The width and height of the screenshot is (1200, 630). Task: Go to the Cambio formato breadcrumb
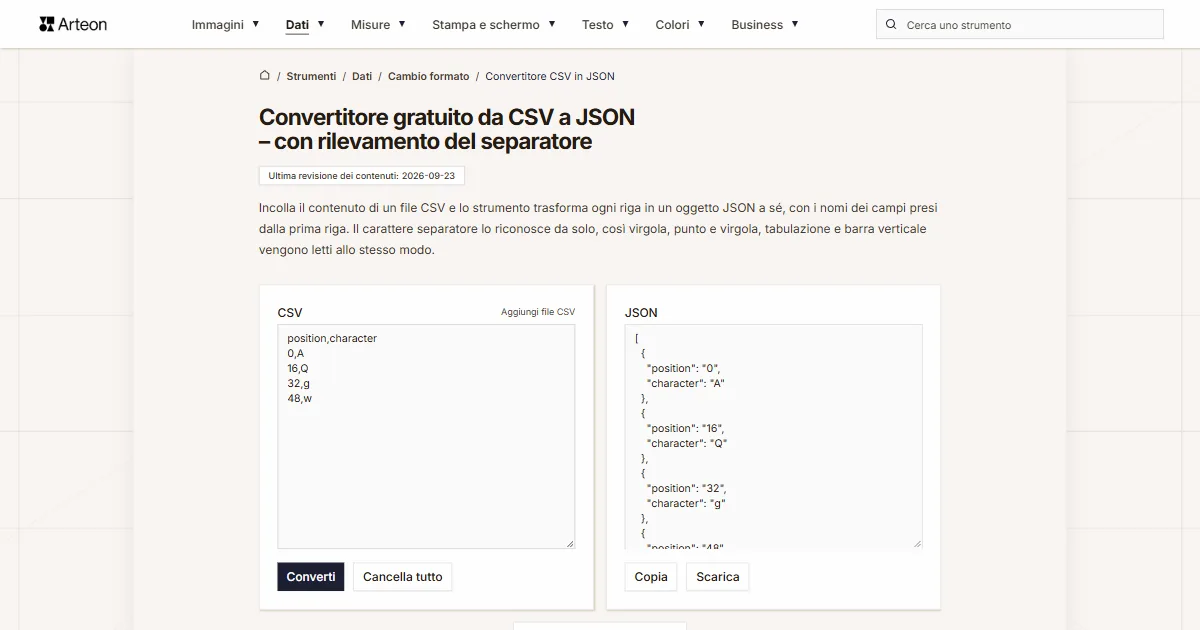(x=428, y=76)
